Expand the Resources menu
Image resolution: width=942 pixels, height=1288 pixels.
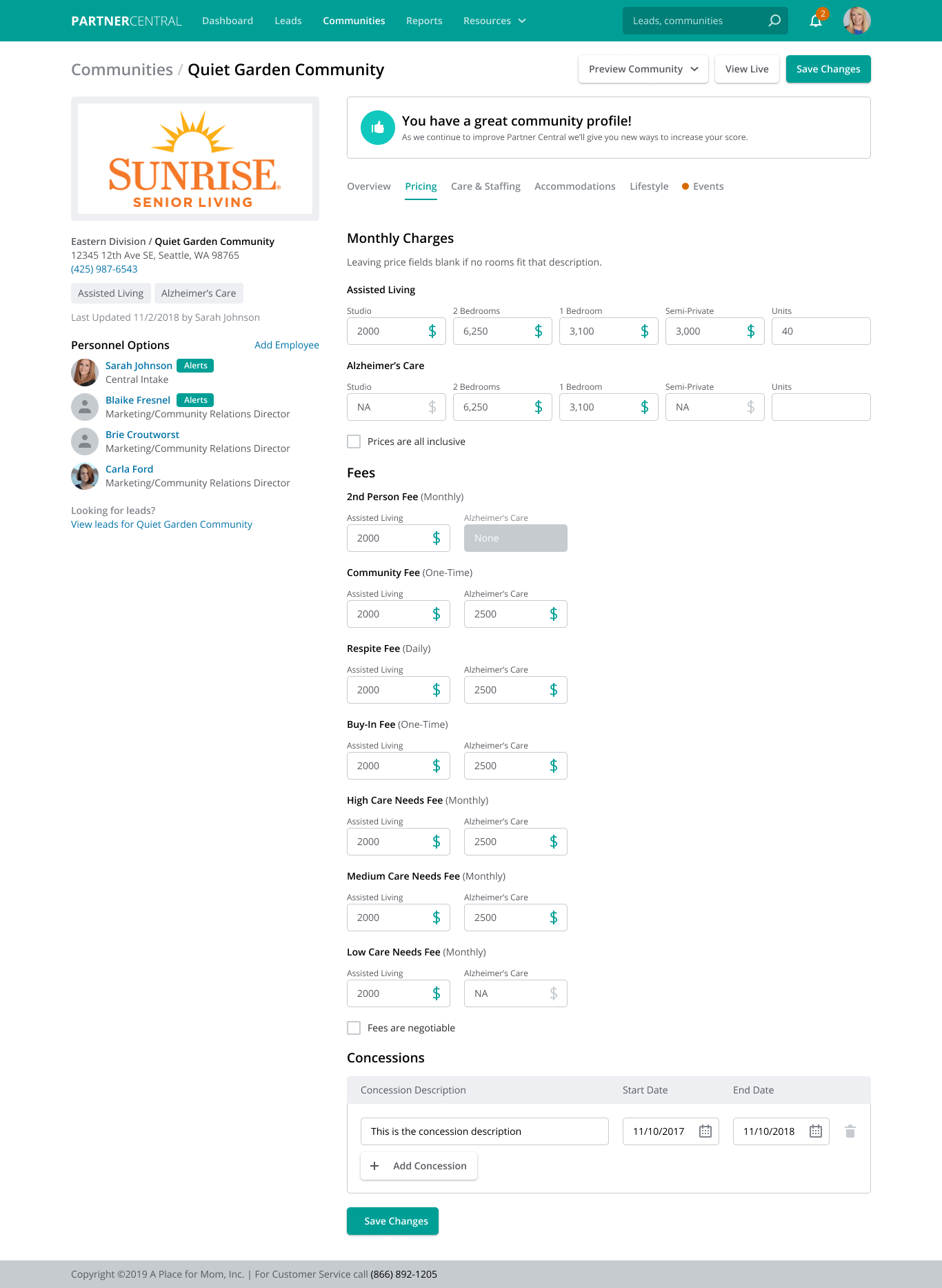(x=494, y=21)
